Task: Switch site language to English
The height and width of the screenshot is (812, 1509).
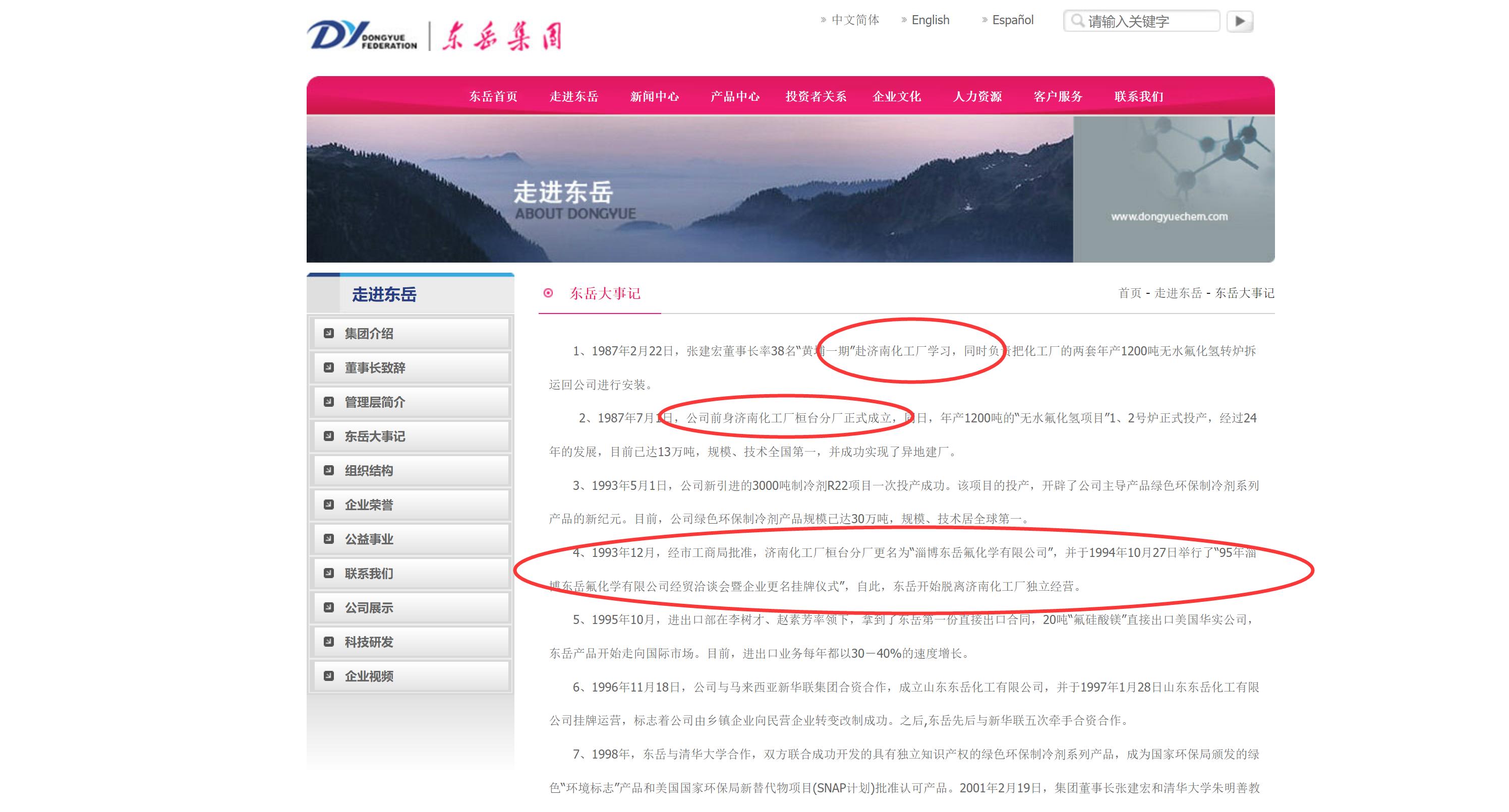Action: [x=932, y=20]
